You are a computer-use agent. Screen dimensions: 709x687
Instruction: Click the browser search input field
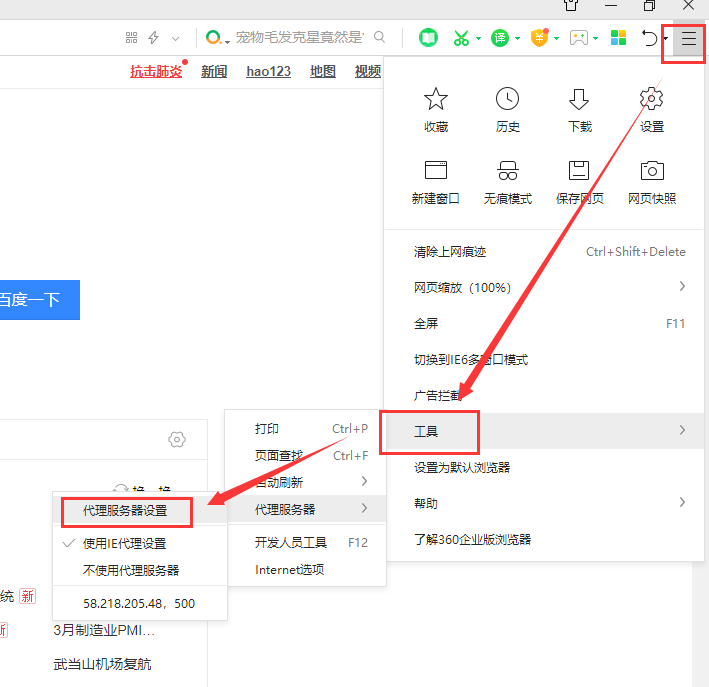coord(300,37)
